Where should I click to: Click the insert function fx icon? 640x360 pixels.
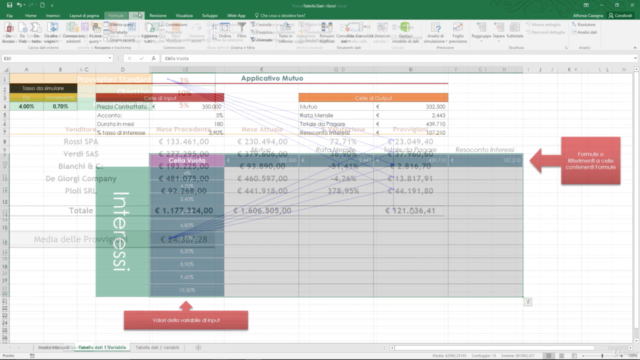tap(153, 58)
